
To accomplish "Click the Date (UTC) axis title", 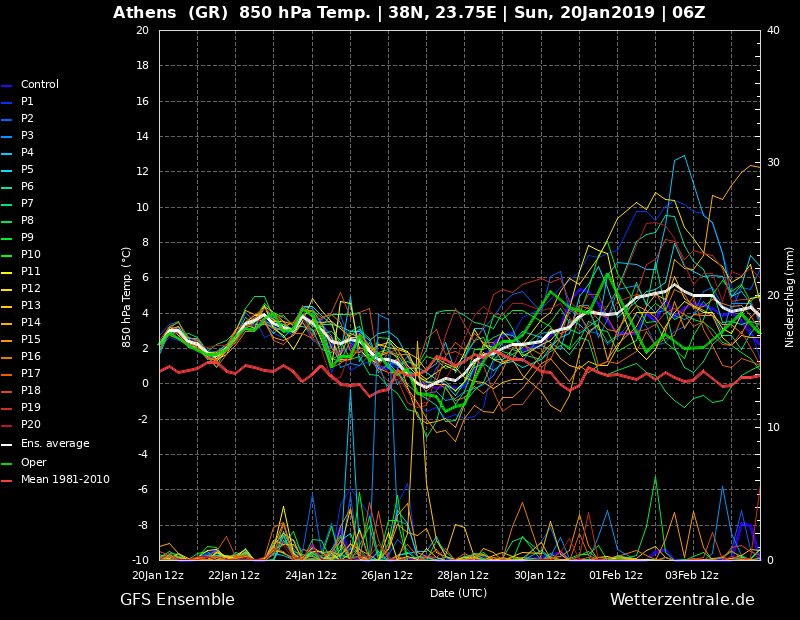I will click(x=459, y=593).
